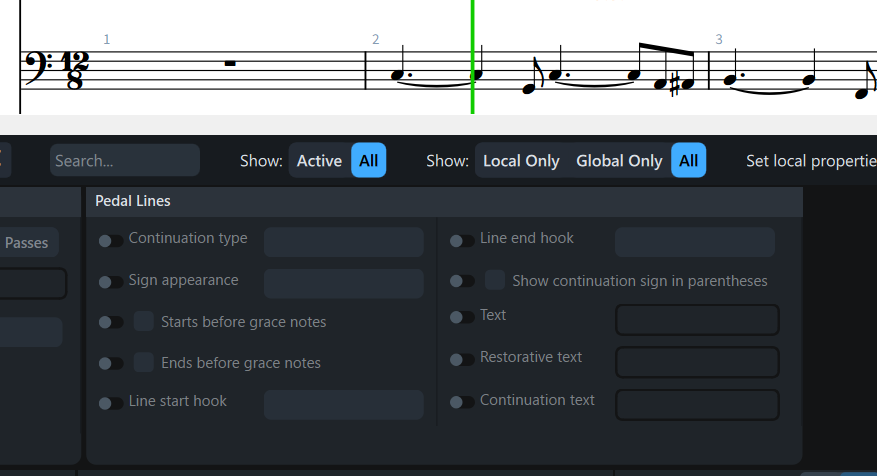This screenshot has height=476, width=877.
Task: Open the Continuation type dropdown
Action: click(343, 242)
